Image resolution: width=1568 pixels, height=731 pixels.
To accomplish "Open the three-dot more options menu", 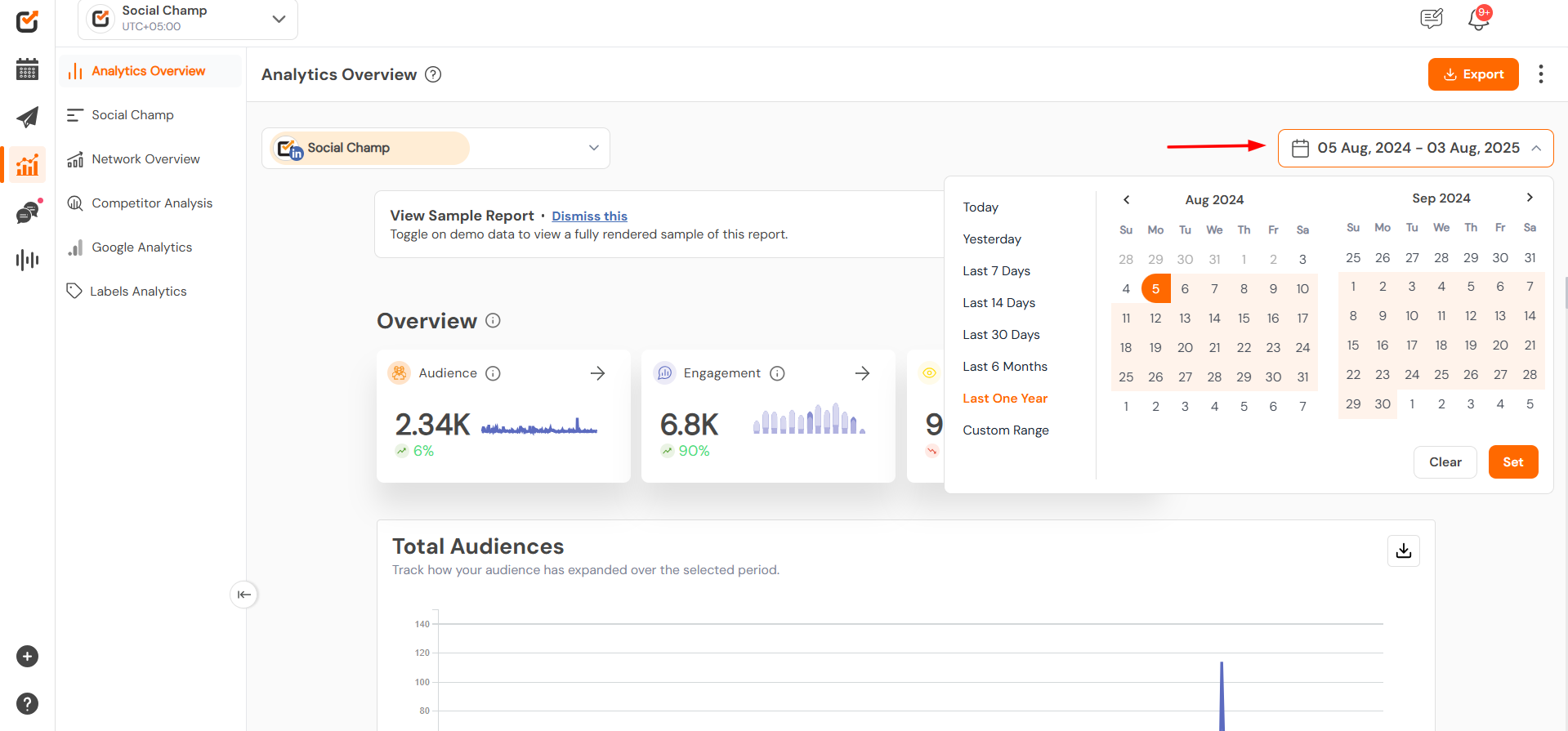I will [x=1541, y=74].
